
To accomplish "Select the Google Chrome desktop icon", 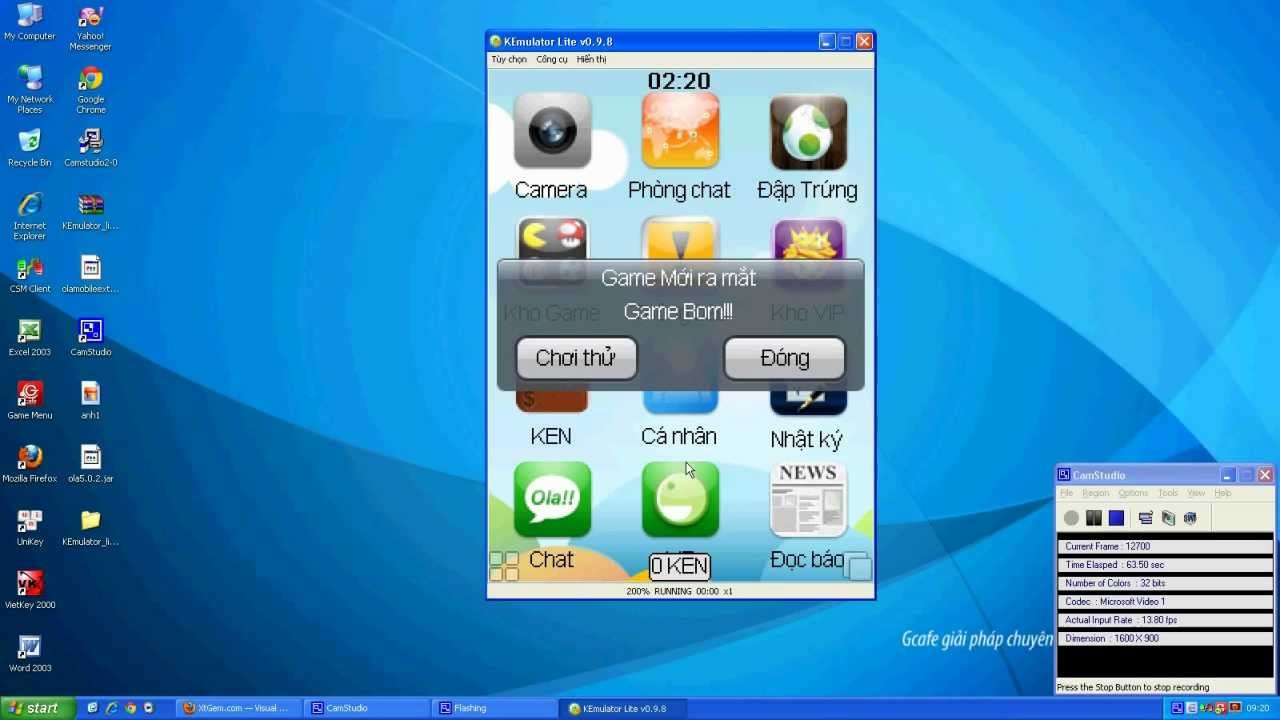I will pos(90,90).
